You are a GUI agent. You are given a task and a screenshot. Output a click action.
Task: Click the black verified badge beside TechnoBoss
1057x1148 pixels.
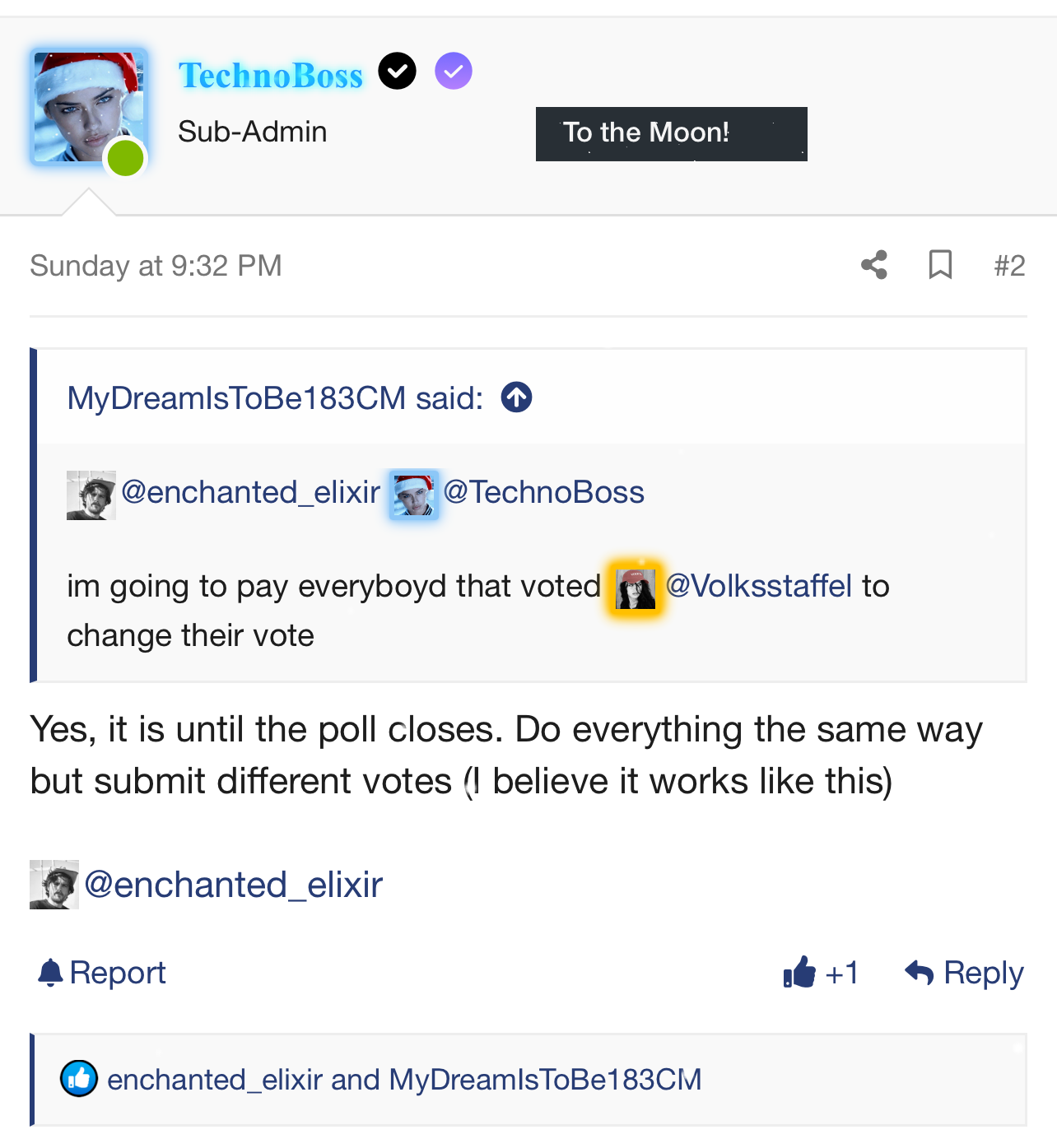(x=397, y=72)
